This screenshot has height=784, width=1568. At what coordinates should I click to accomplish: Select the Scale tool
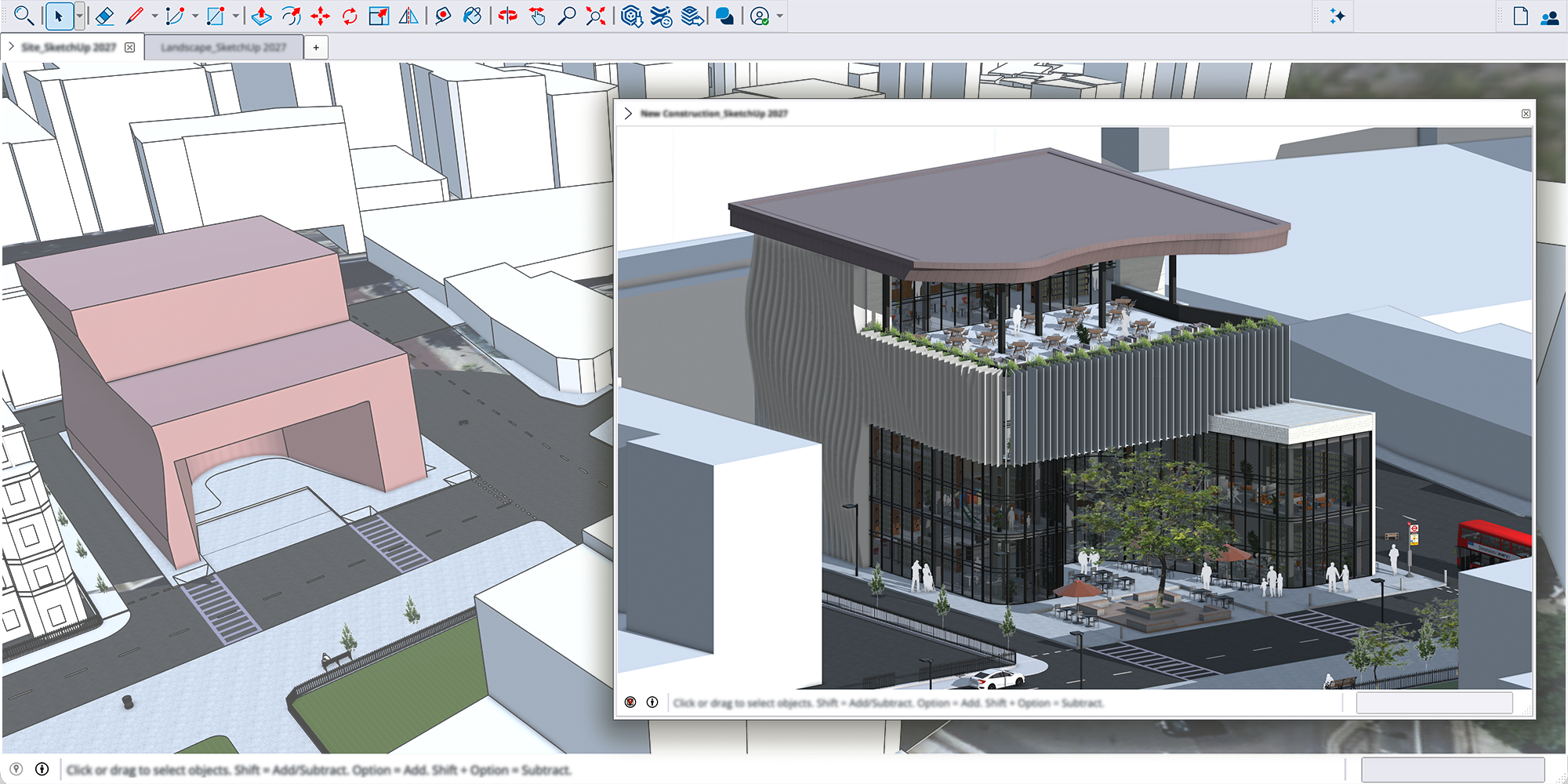pyautogui.click(x=379, y=16)
